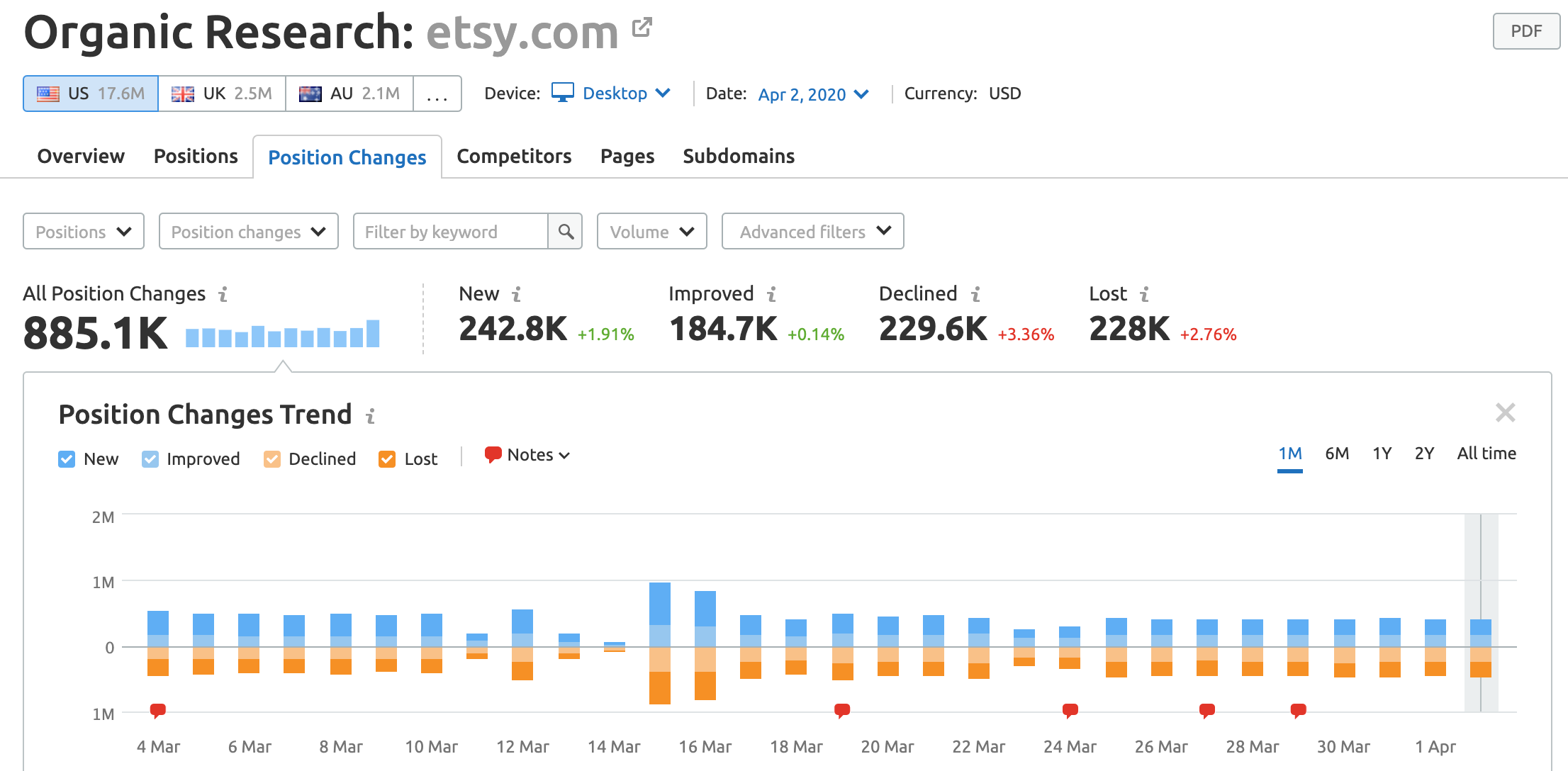Screen dimensions: 1568x771
Task: Export report with the PDF button
Action: pyautogui.click(x=1526, y=31)
